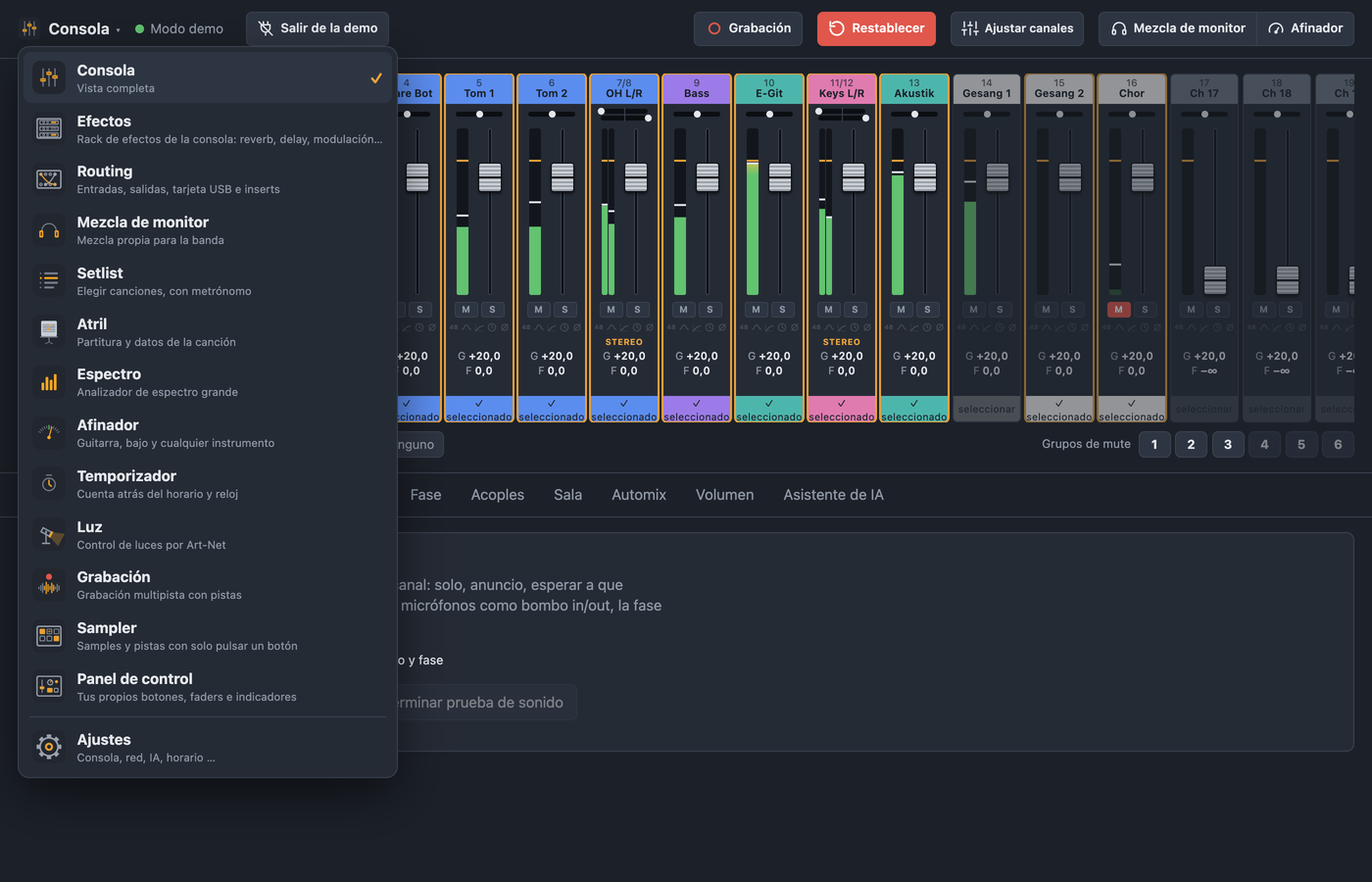Open the Panel de control icon

(49, 687)
